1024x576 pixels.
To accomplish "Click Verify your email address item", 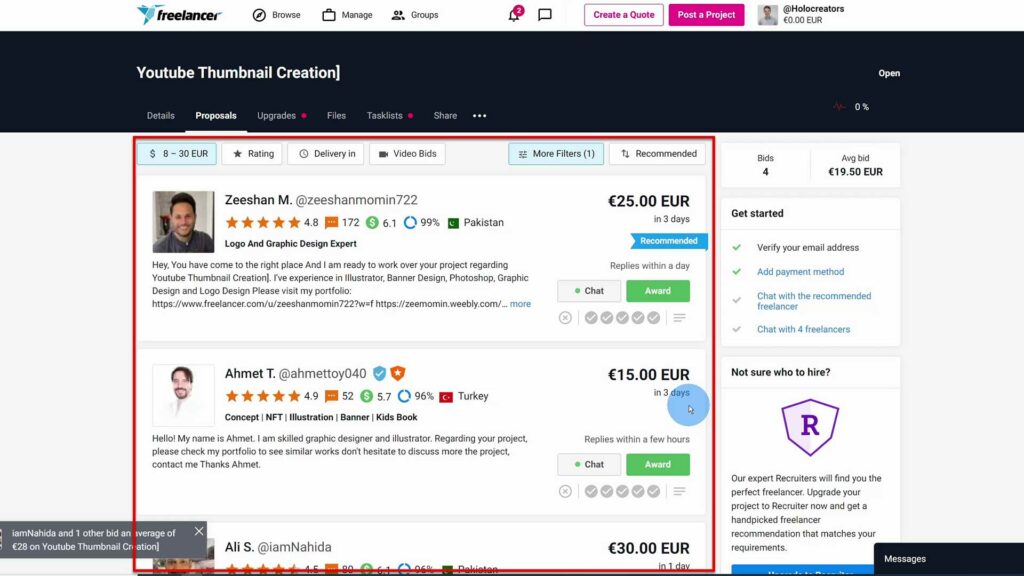I will (x=808, y=248).
